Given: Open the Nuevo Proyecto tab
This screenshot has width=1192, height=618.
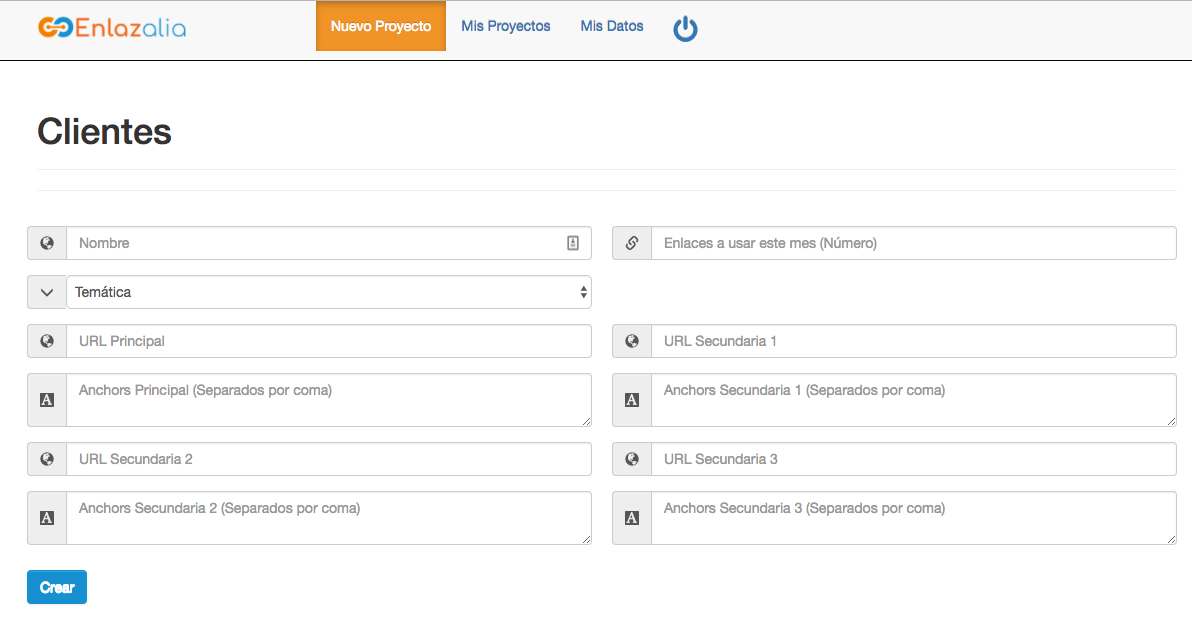Looking at the screenshot, I should 381,26.
